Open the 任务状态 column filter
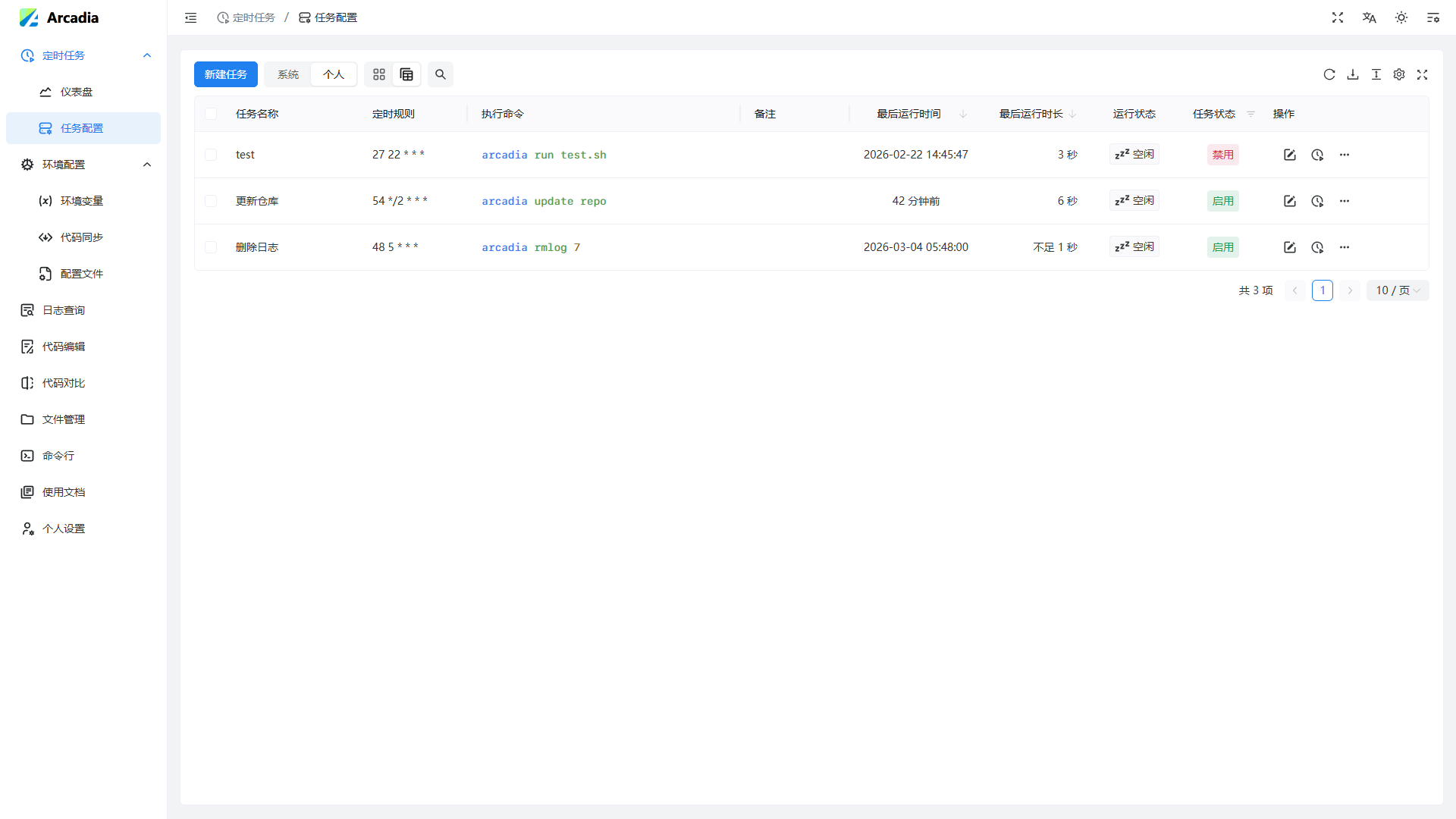Viewport: 1456px width, 819px height. 1250,114
